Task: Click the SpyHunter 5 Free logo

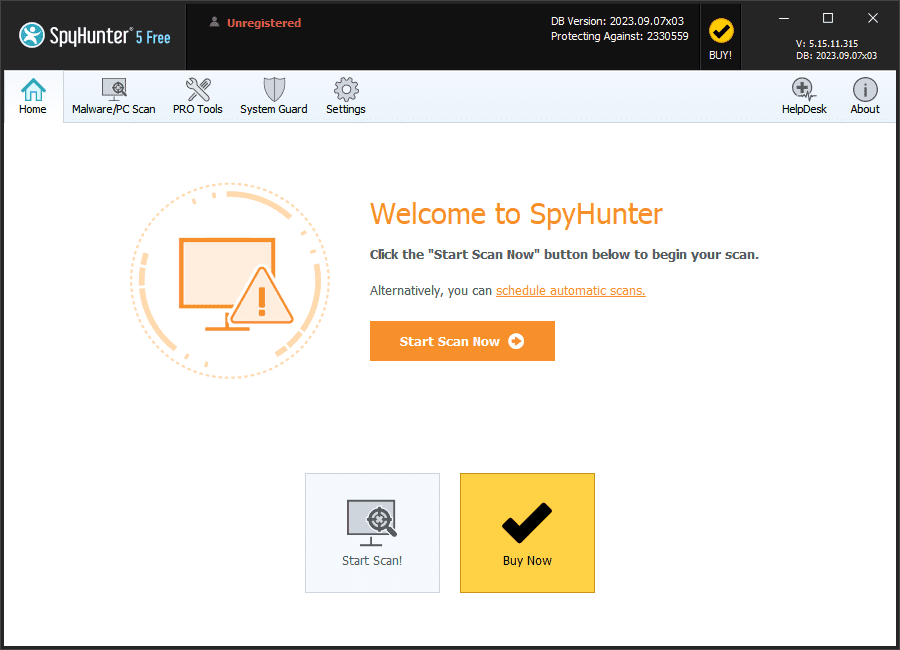Action: pyautogui.click(x=95, y=36)
